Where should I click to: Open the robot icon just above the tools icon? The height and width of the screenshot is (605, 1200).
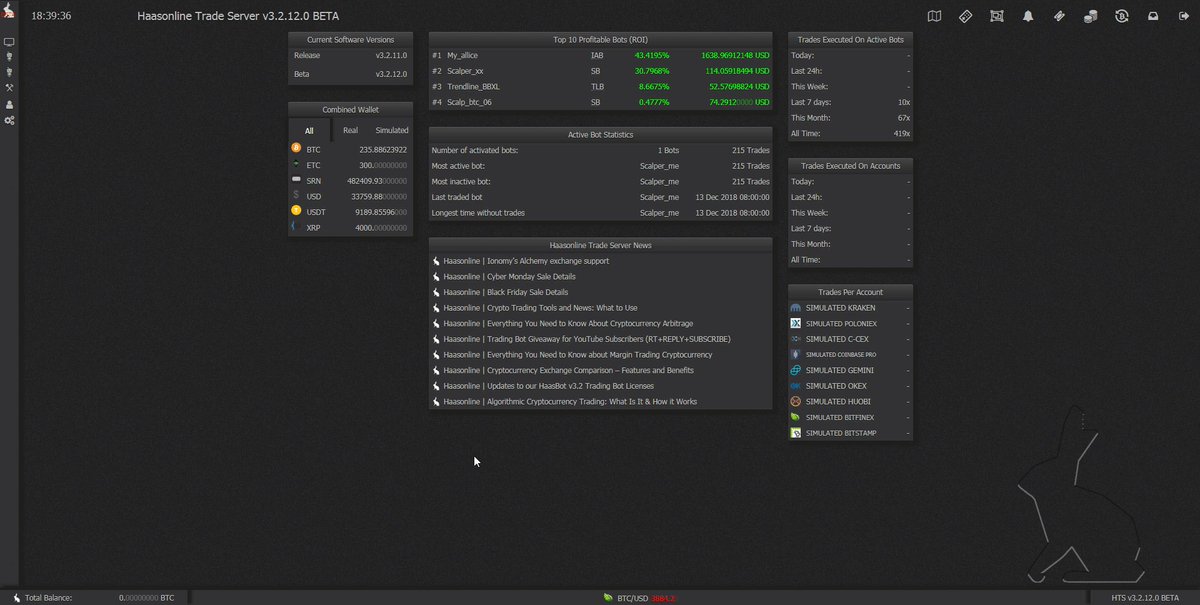tap(9, 72)
